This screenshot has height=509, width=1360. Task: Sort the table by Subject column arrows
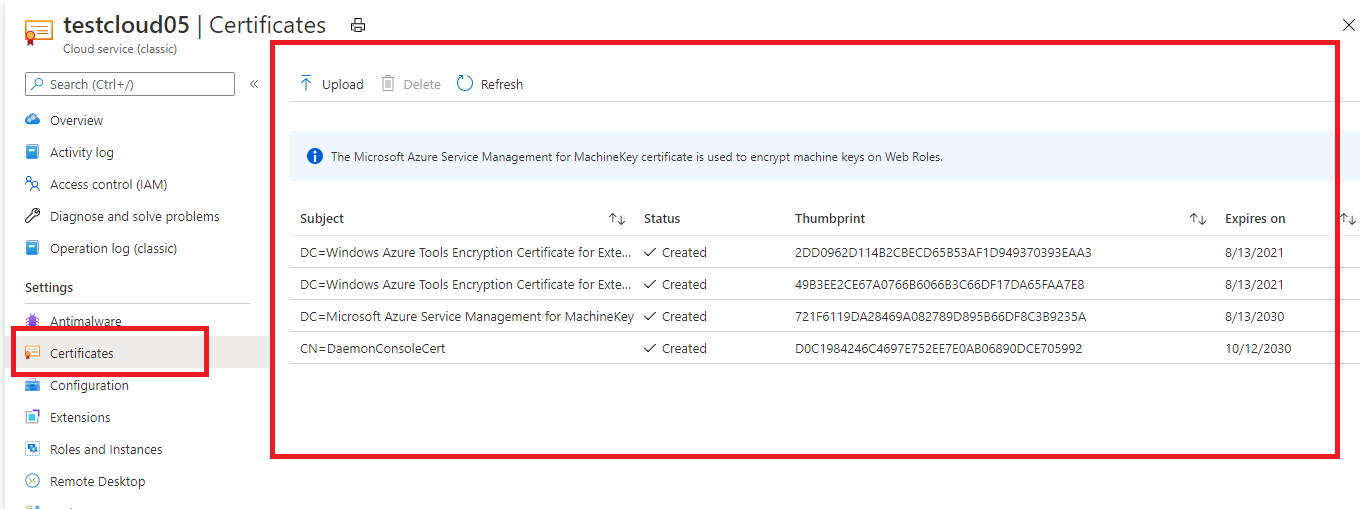click(x=617, y=219)
